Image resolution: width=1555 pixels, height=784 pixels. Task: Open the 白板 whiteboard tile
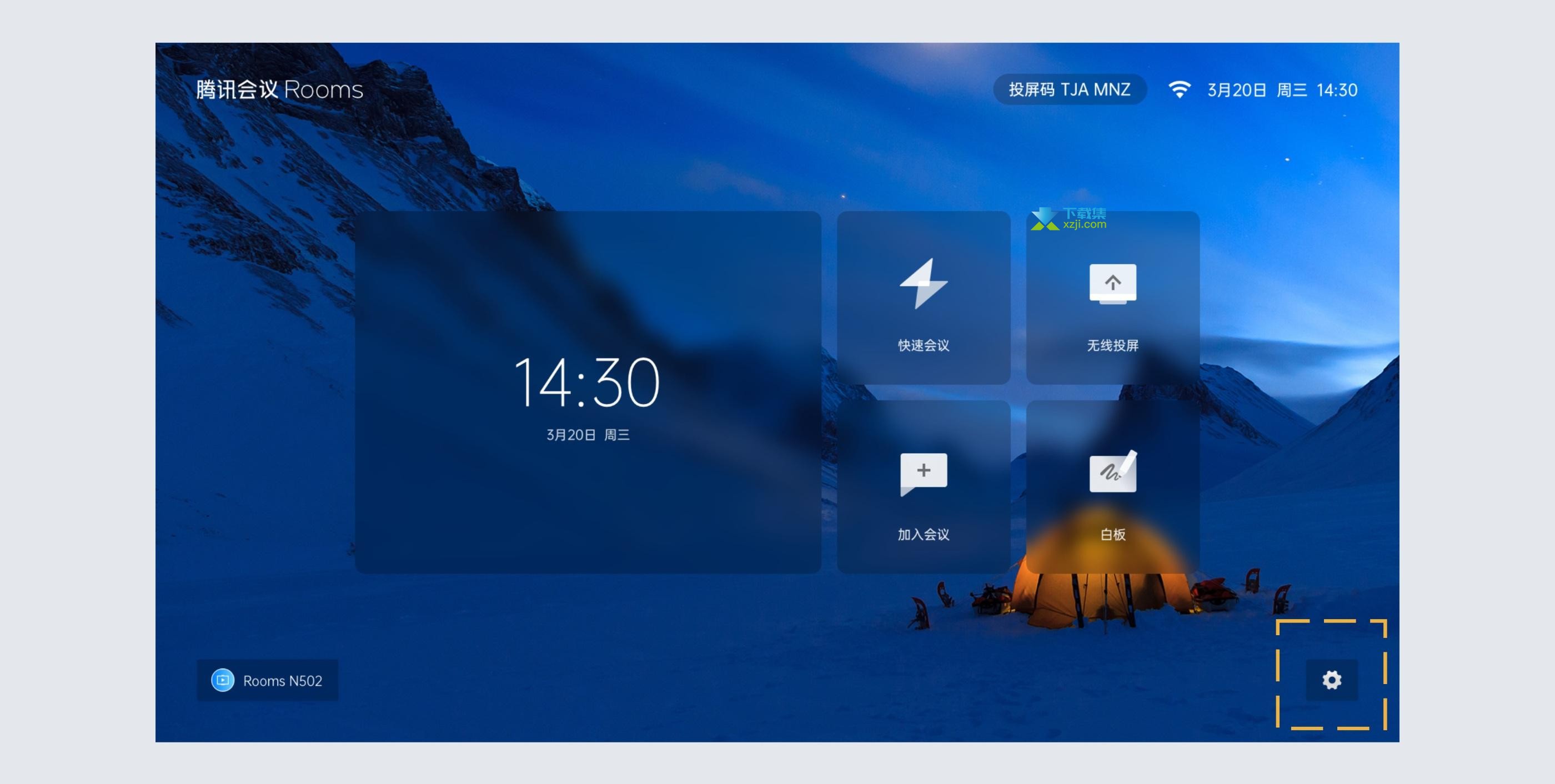click(x=1112, y=486)
